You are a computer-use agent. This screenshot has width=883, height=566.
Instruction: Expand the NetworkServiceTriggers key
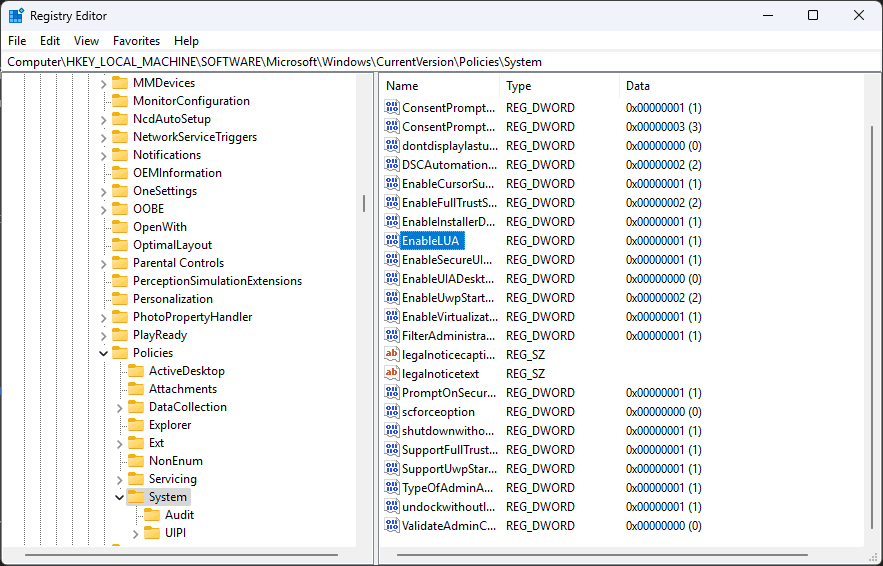(x=104, y=137)
